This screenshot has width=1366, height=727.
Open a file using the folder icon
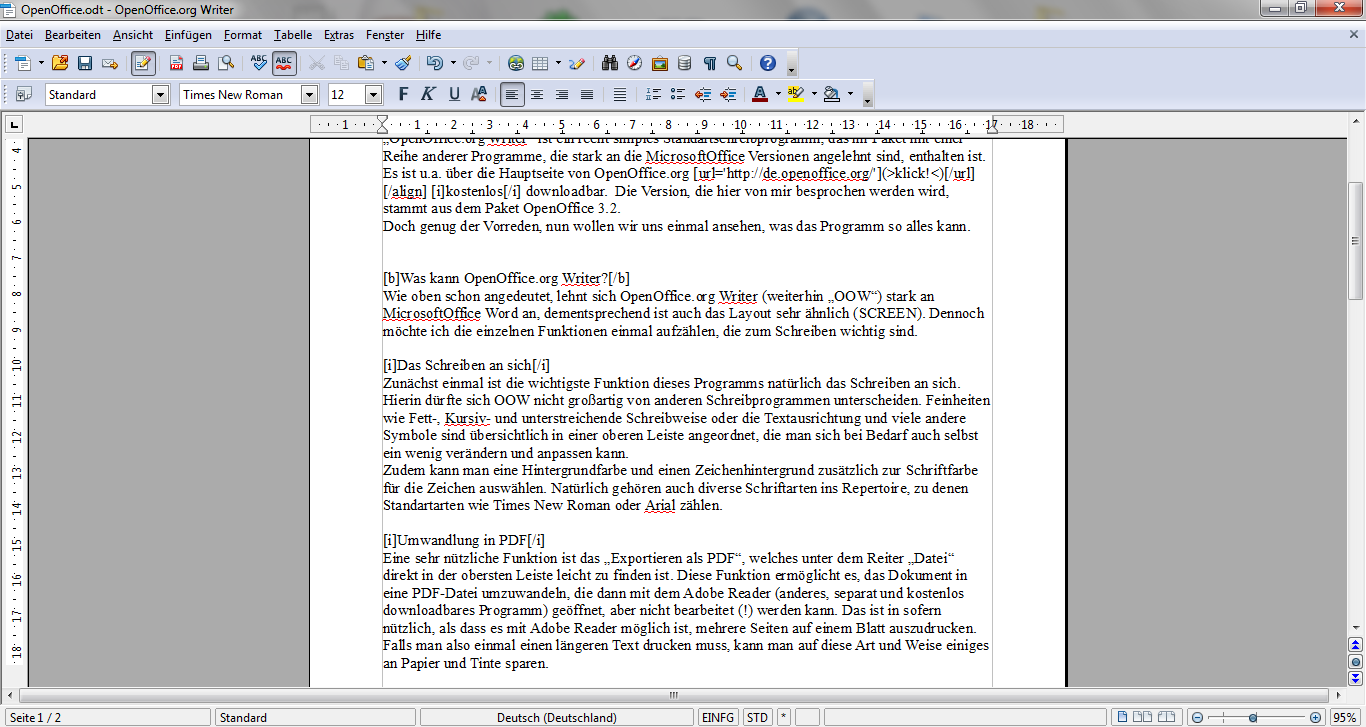click(x=61, y=63)
